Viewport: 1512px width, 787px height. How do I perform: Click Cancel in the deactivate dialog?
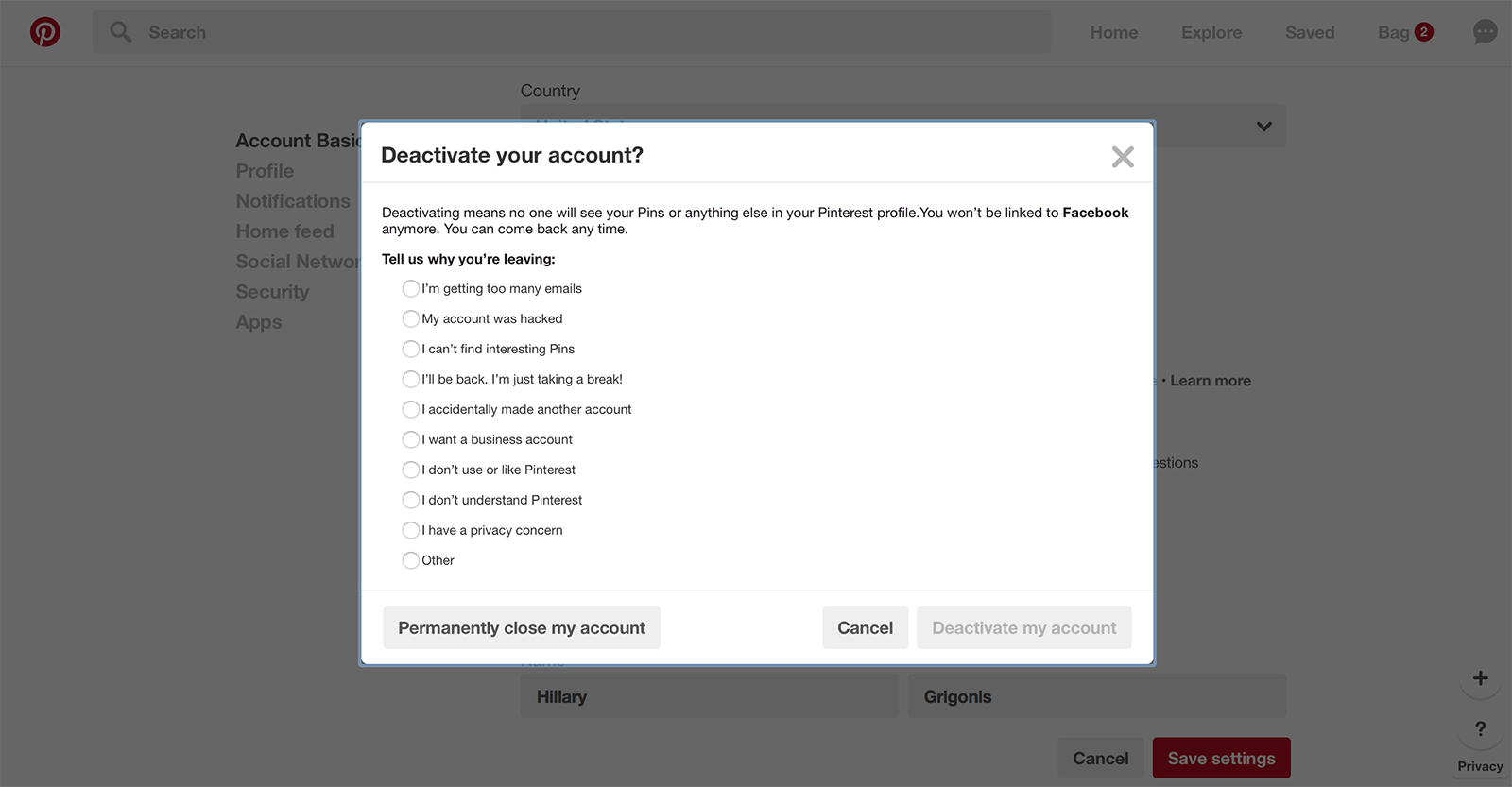865,628
